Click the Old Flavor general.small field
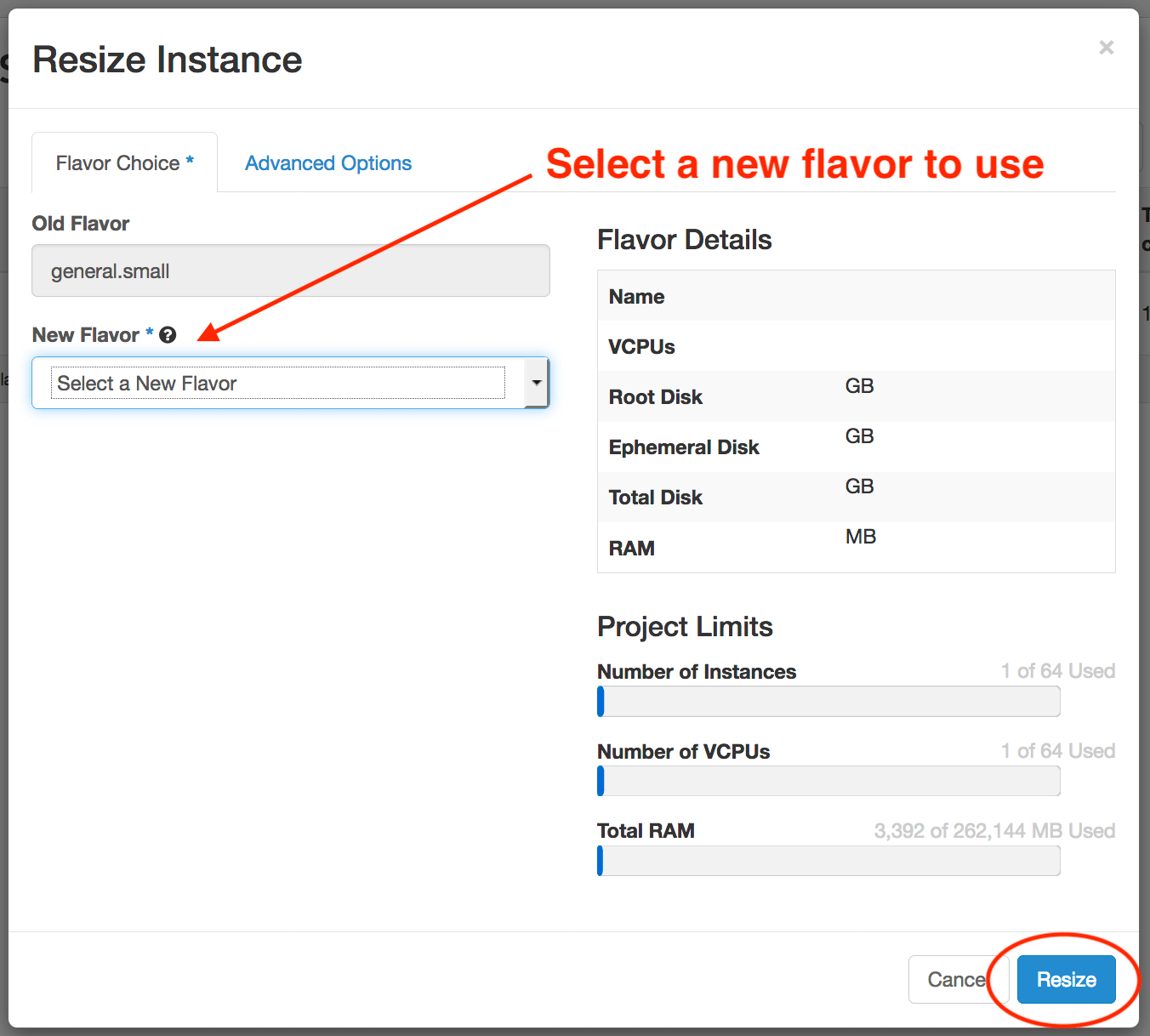 [x=290, y=270]
